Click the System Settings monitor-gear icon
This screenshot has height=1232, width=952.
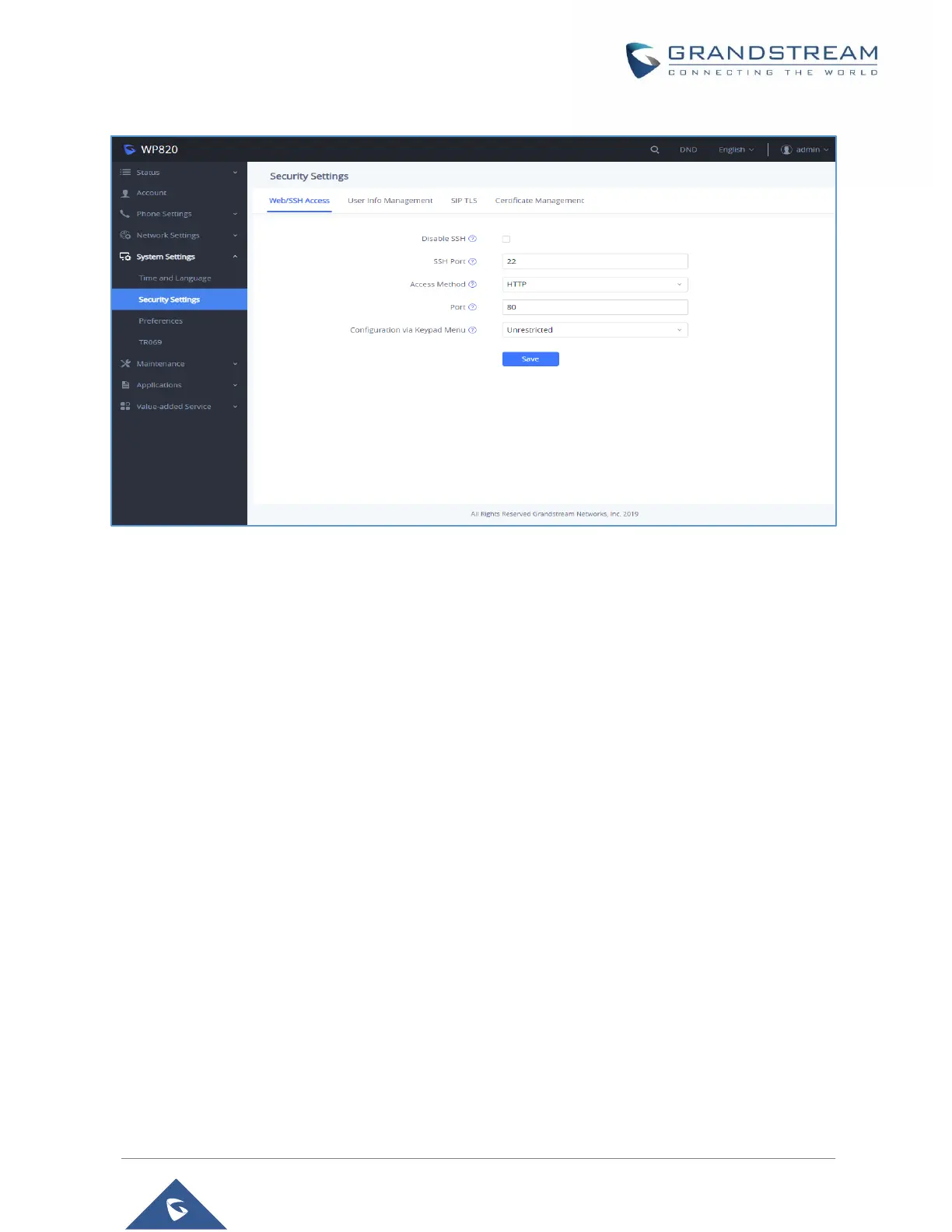tap(125, 257)
